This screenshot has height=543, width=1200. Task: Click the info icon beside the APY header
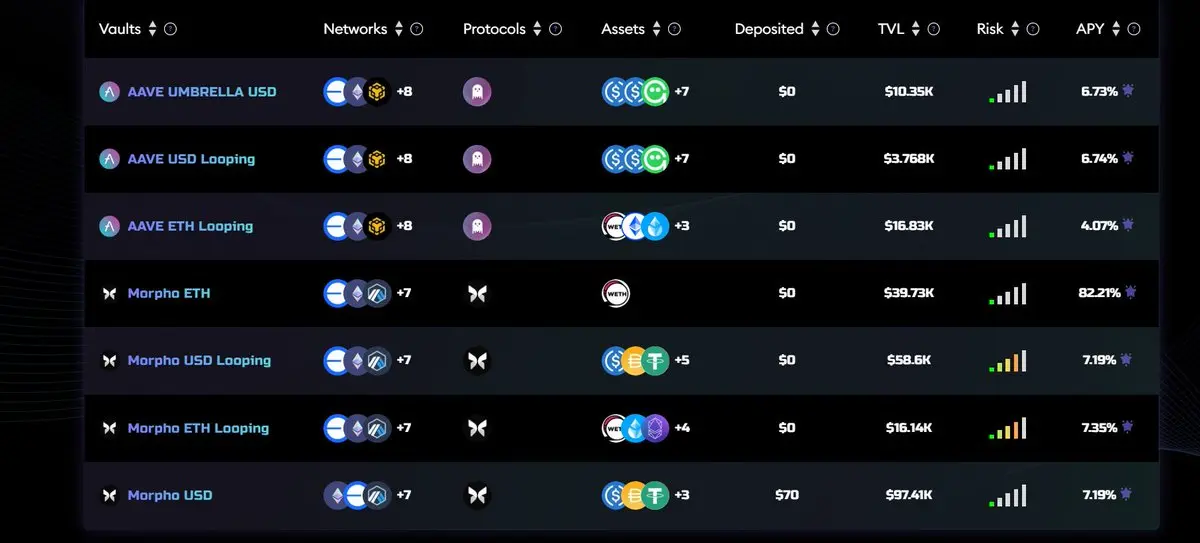[x=1134, y=29]
